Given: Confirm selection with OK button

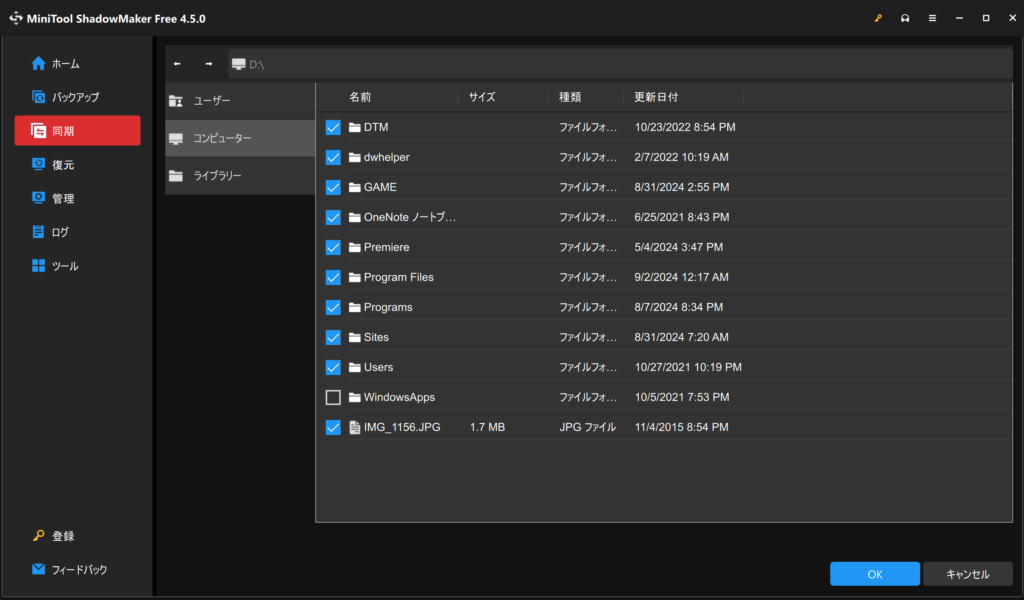Looking at the screenshot, I should point(874,574).
